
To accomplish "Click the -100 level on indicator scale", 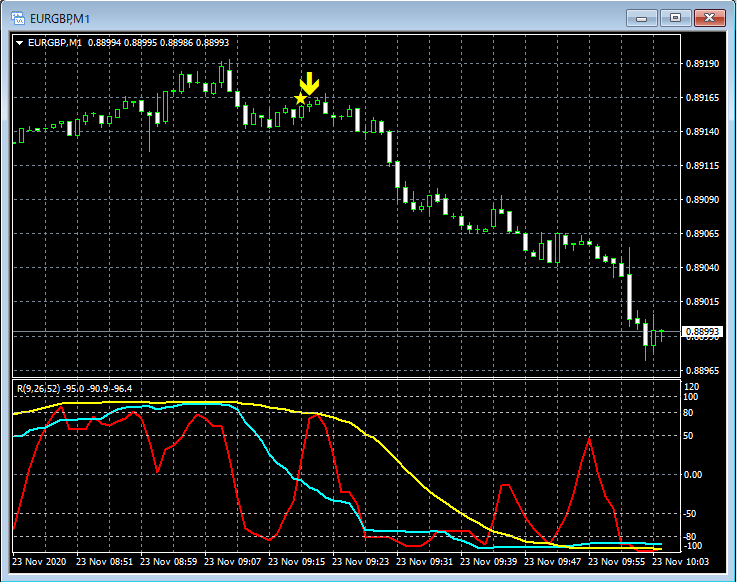I will (x=691, y=546).
